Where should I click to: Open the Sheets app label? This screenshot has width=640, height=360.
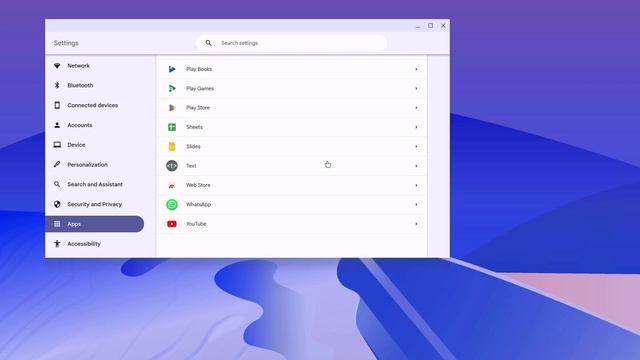(x=194, y=127)
